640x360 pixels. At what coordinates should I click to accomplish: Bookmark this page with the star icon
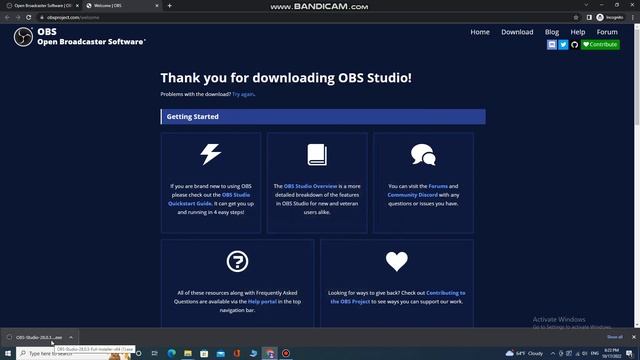click(576, 18)
